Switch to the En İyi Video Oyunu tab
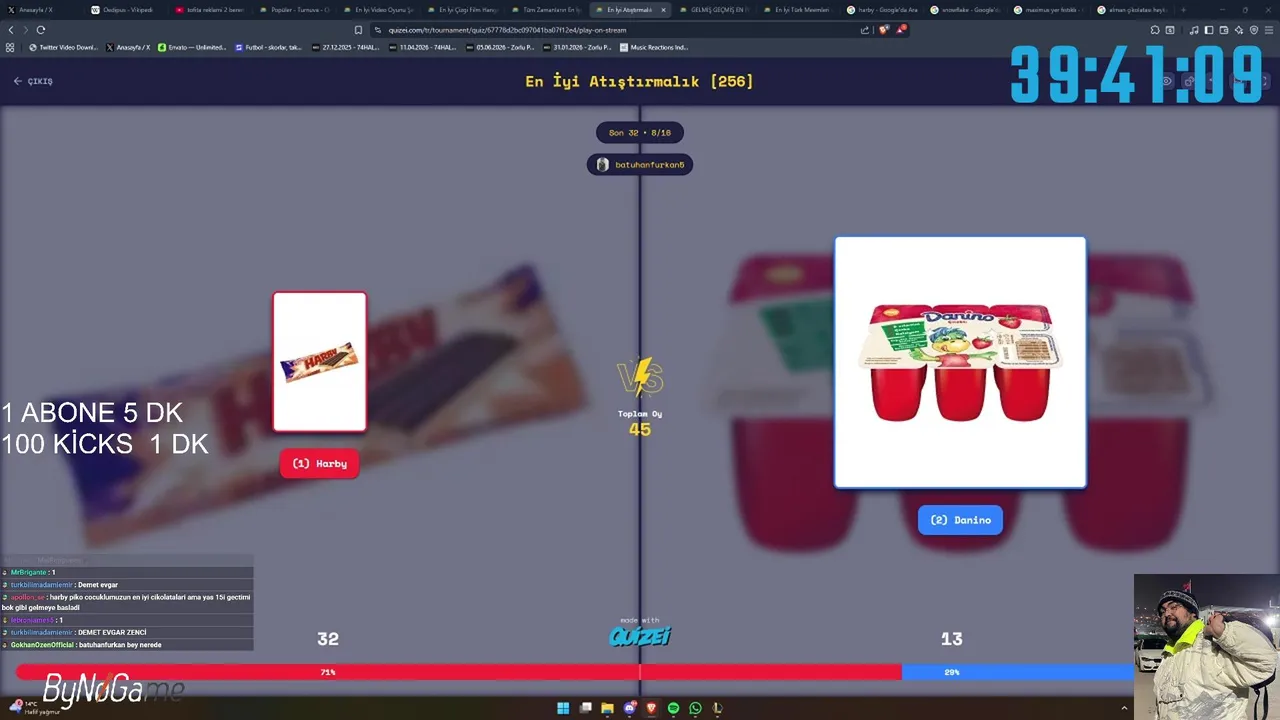 pyautogui.click(x=377, y=10)
